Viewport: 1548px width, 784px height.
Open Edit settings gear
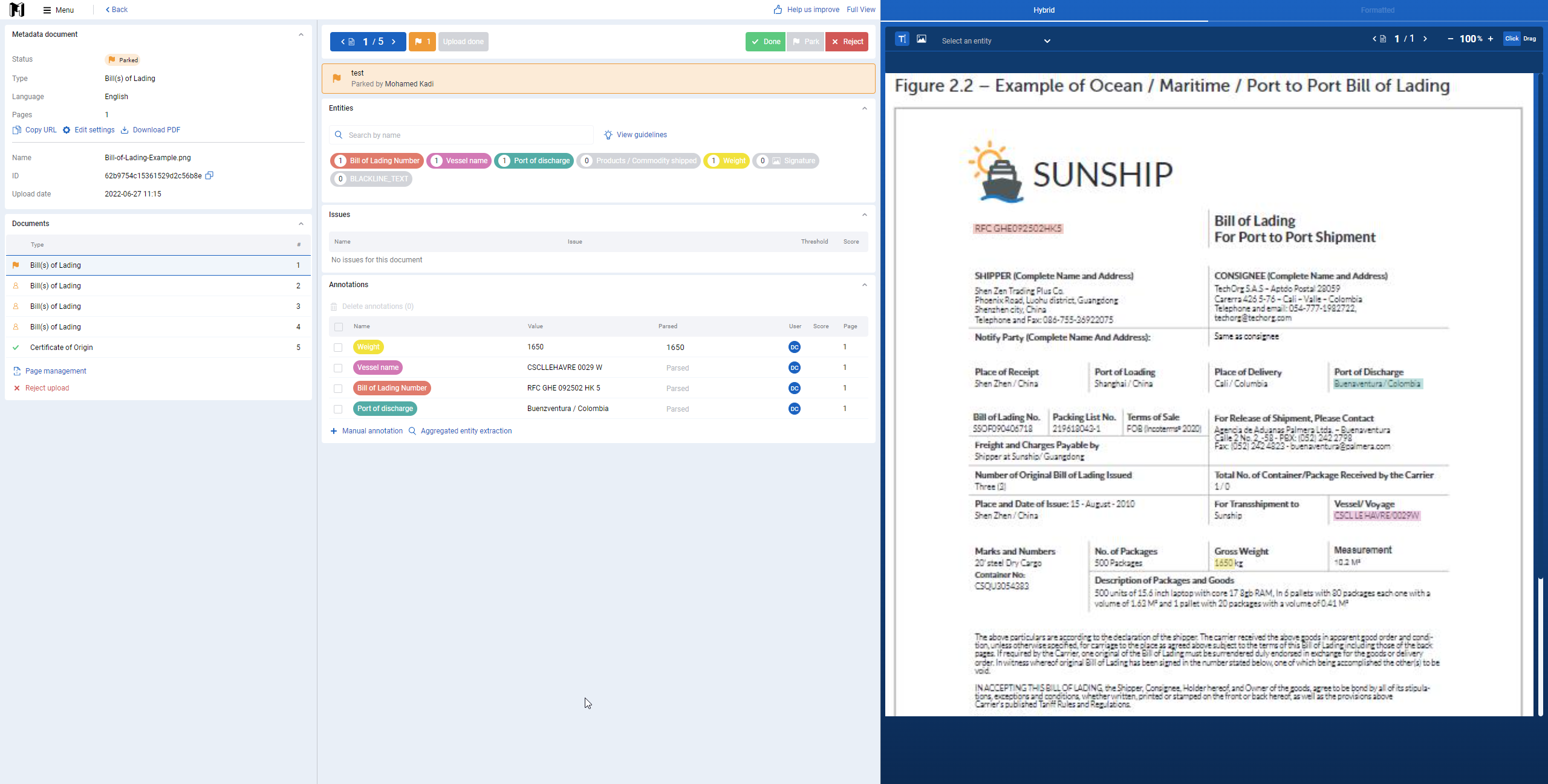click(89, 130)
